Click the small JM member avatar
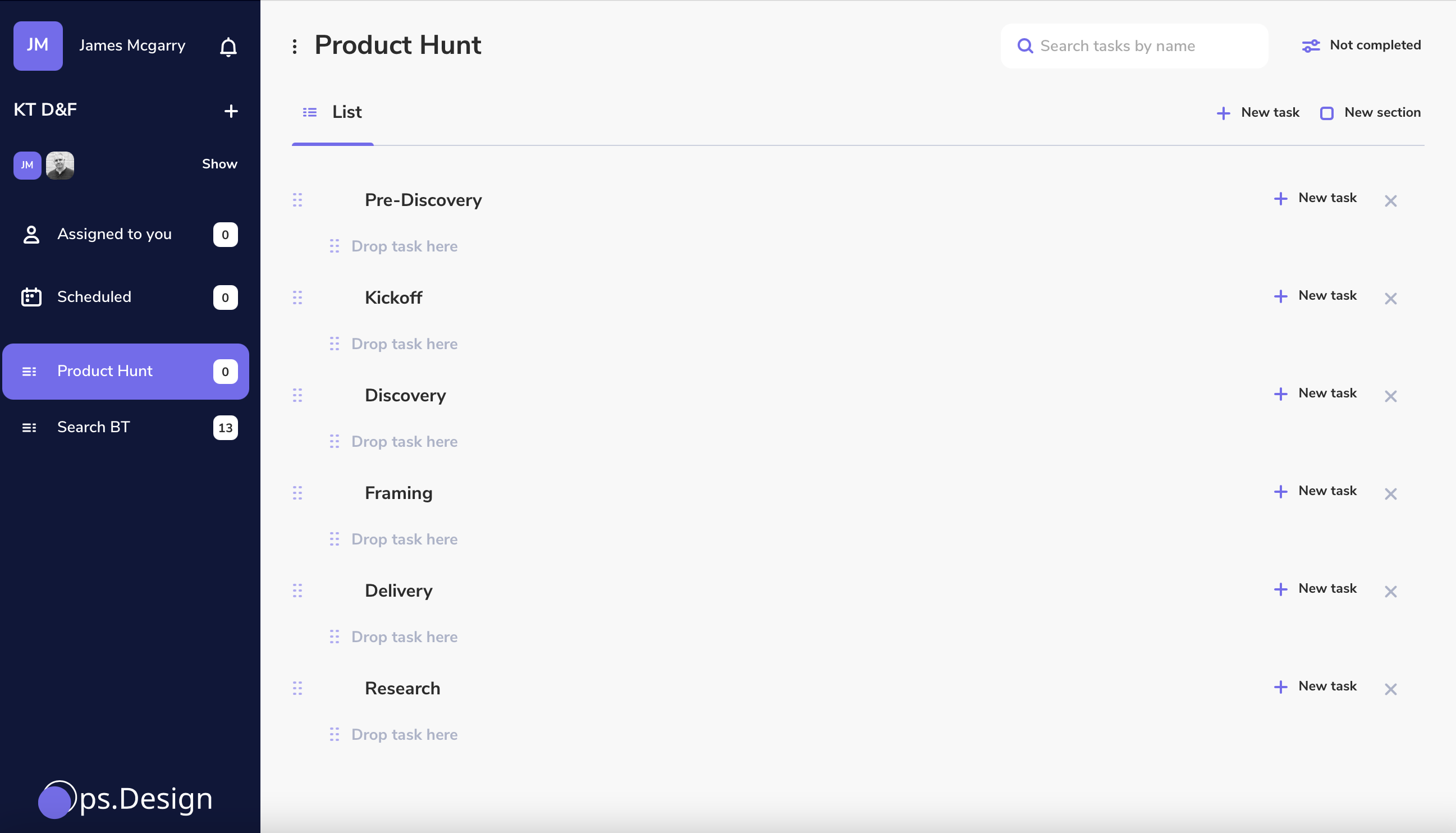This screenshot has height=833, width=1456. [28, 166]
